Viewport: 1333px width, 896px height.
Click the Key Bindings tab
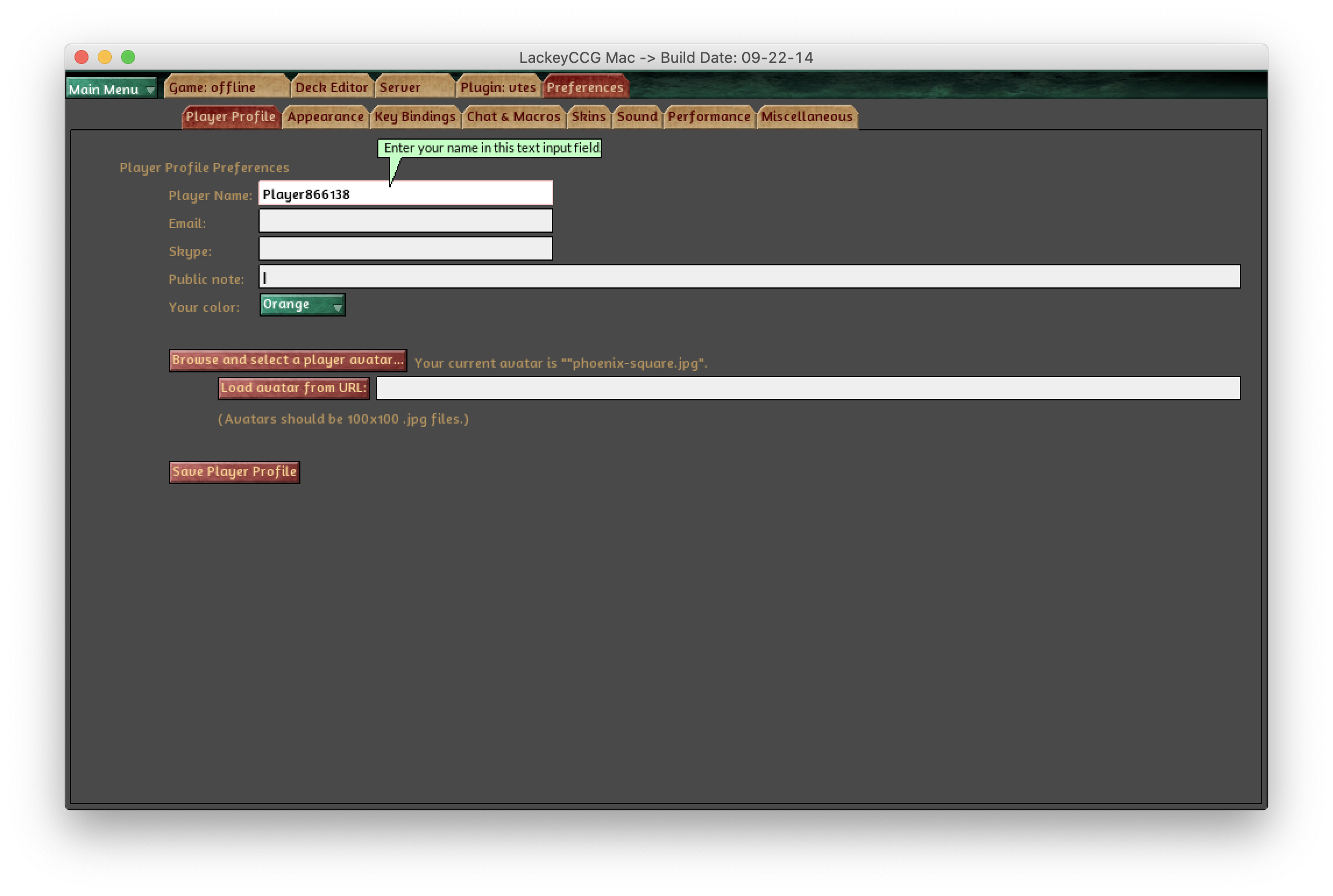tap(415, 117)
